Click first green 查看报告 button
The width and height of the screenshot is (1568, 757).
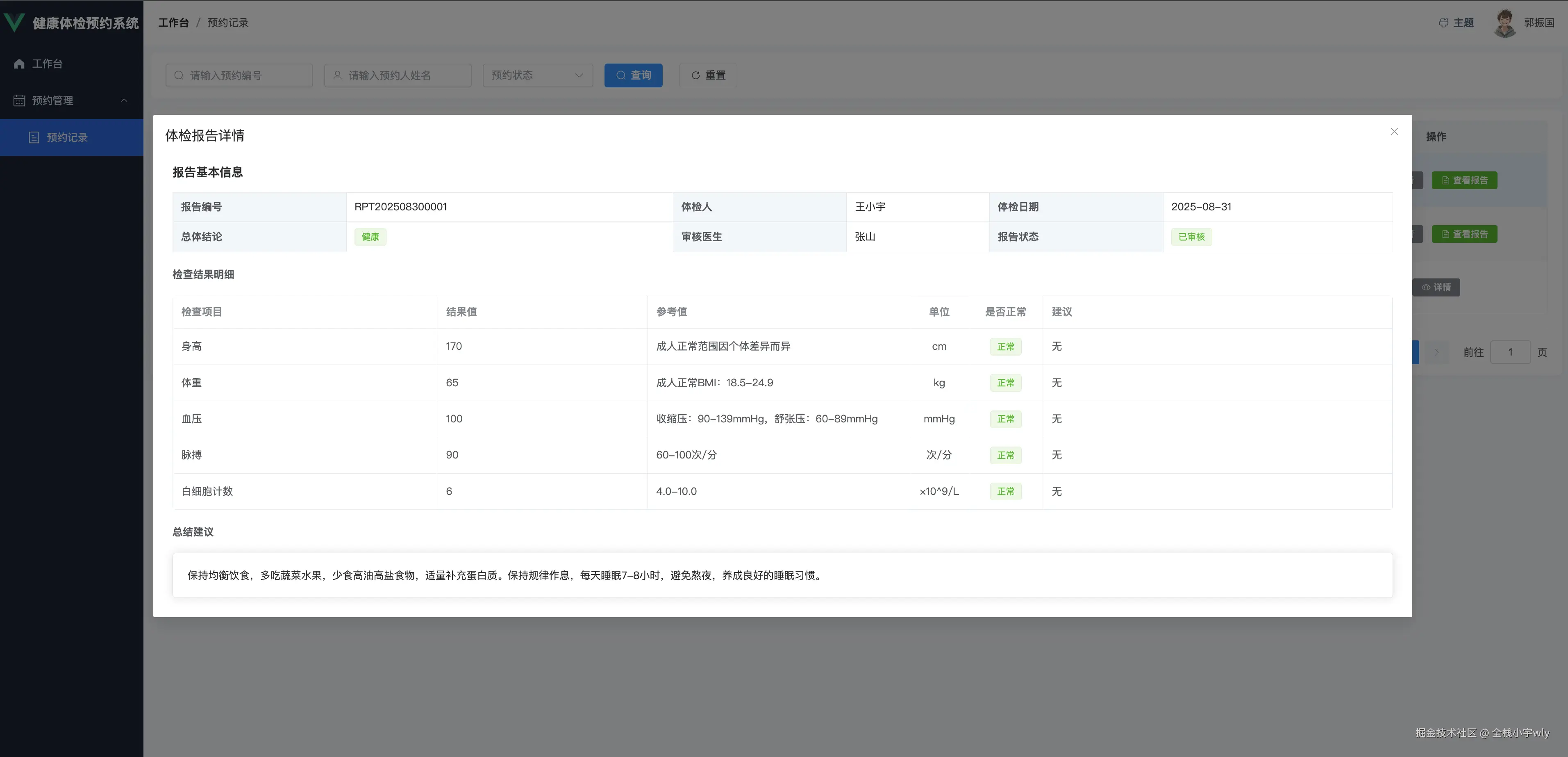click(1464, 180)
